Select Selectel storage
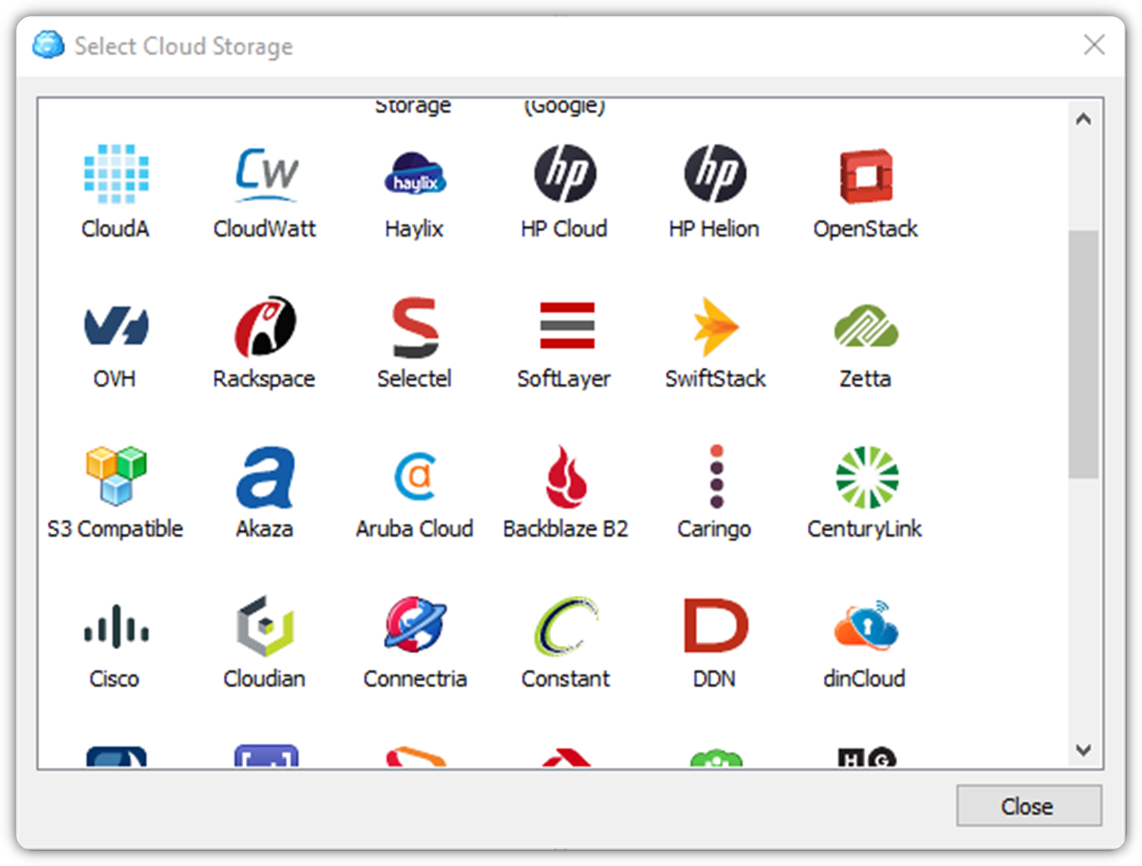Image resolution: width=1142 pixels, height=866 pixels. click(415, 327)
